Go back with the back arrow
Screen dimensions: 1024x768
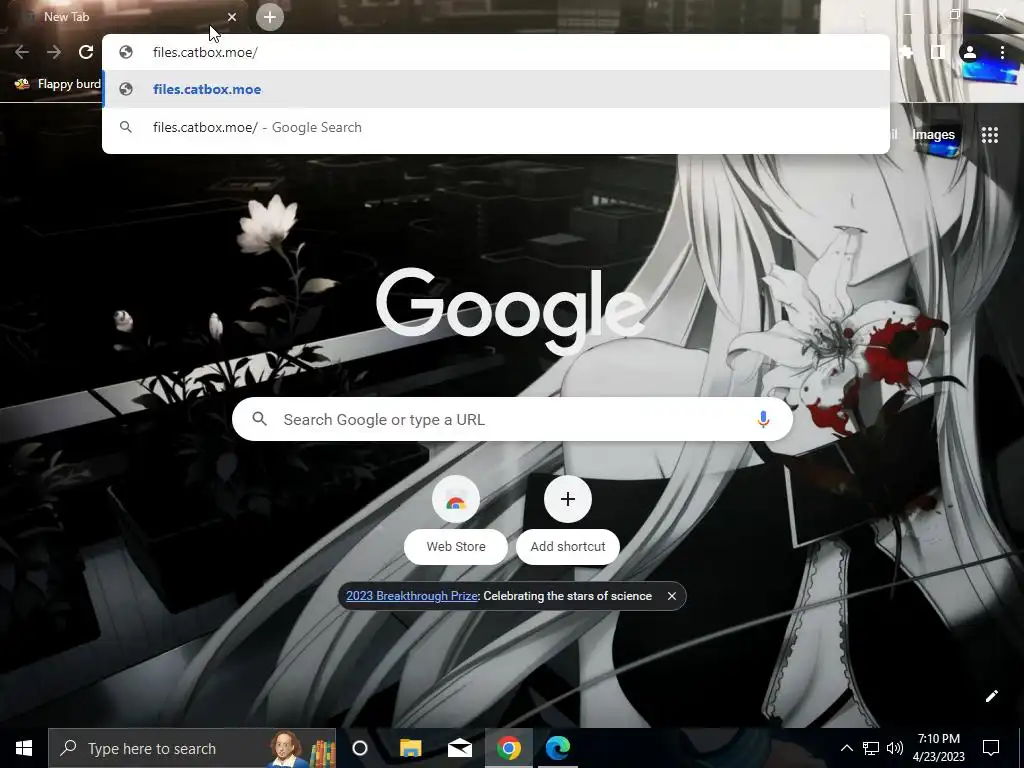[22, 52]
